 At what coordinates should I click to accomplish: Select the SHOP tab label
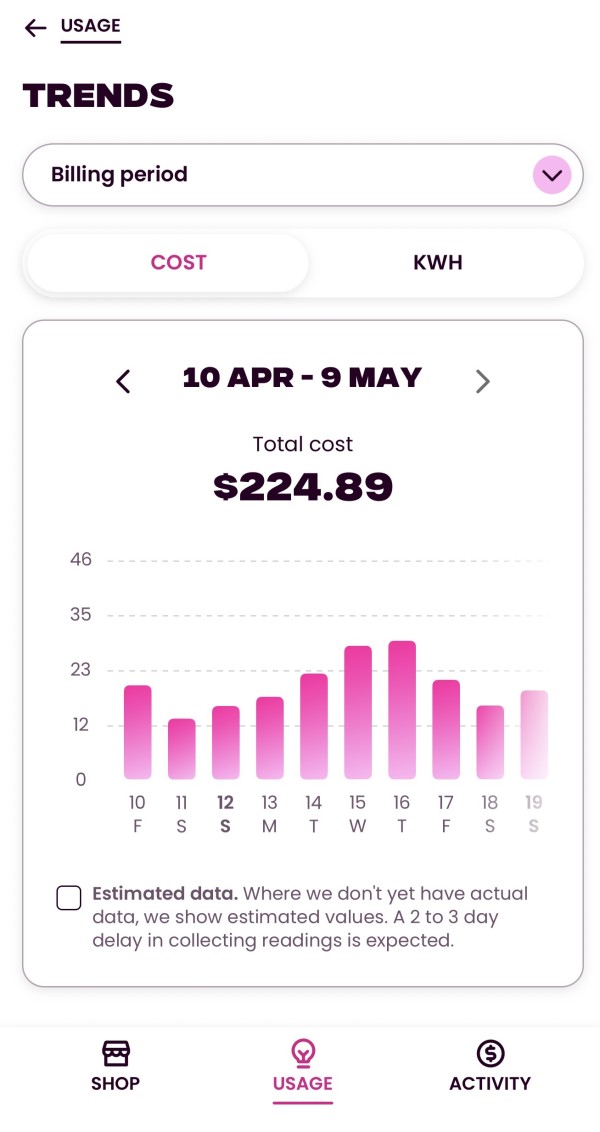pos(116,1084)
